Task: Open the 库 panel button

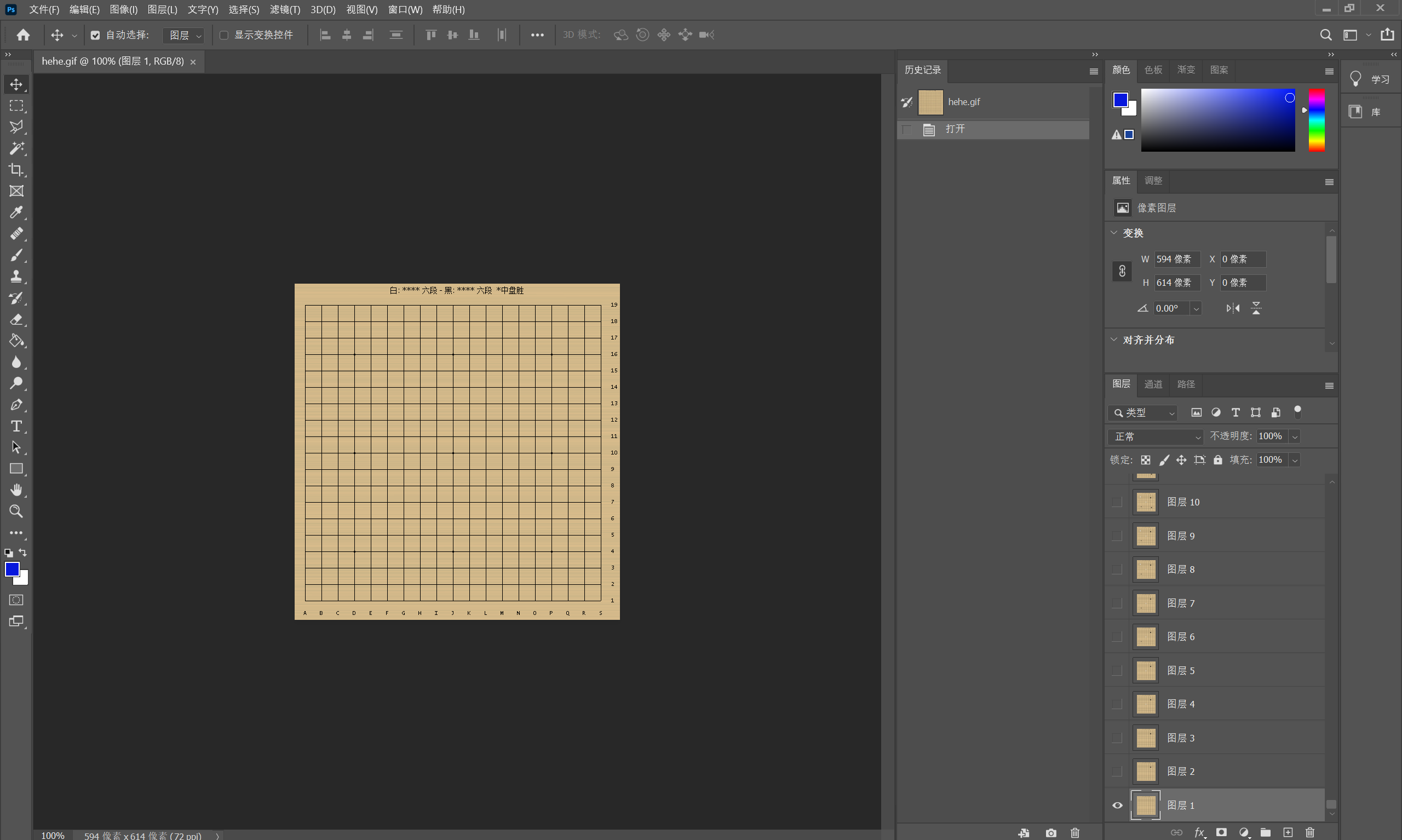Action: point(1370,112)
